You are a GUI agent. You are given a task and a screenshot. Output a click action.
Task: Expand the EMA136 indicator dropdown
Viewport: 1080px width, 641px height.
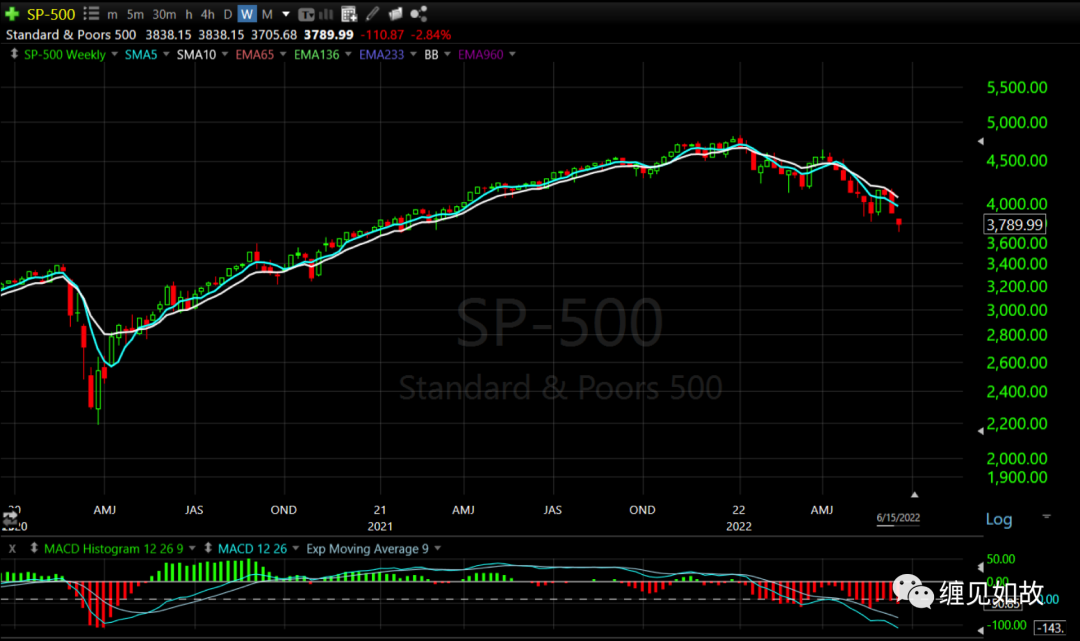tap(348, 54)
